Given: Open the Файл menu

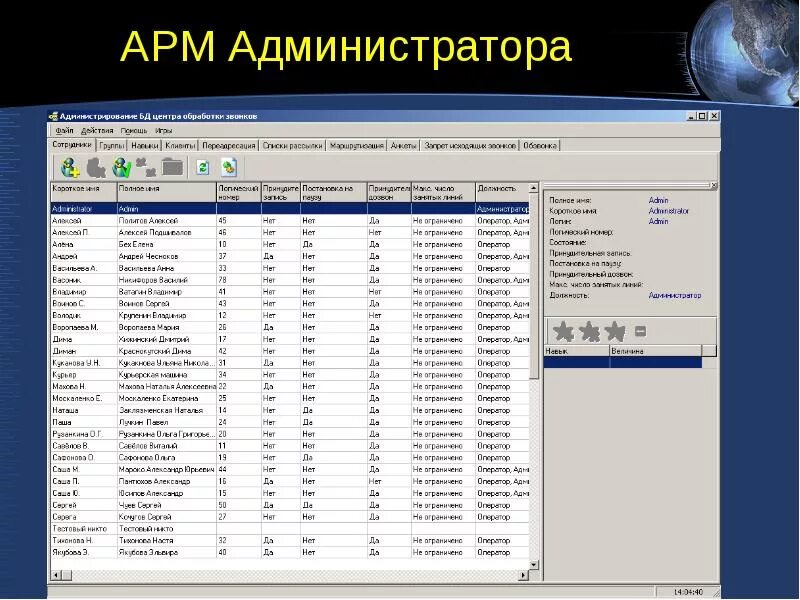Looking at the screenshot, I should [x=64, y=131].
